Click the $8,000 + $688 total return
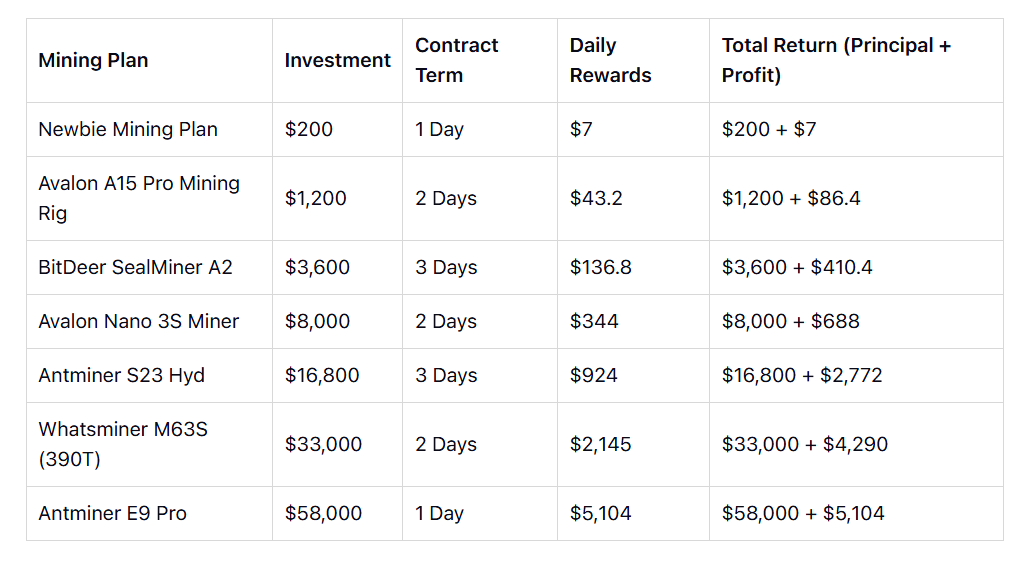 pos(790,322)
